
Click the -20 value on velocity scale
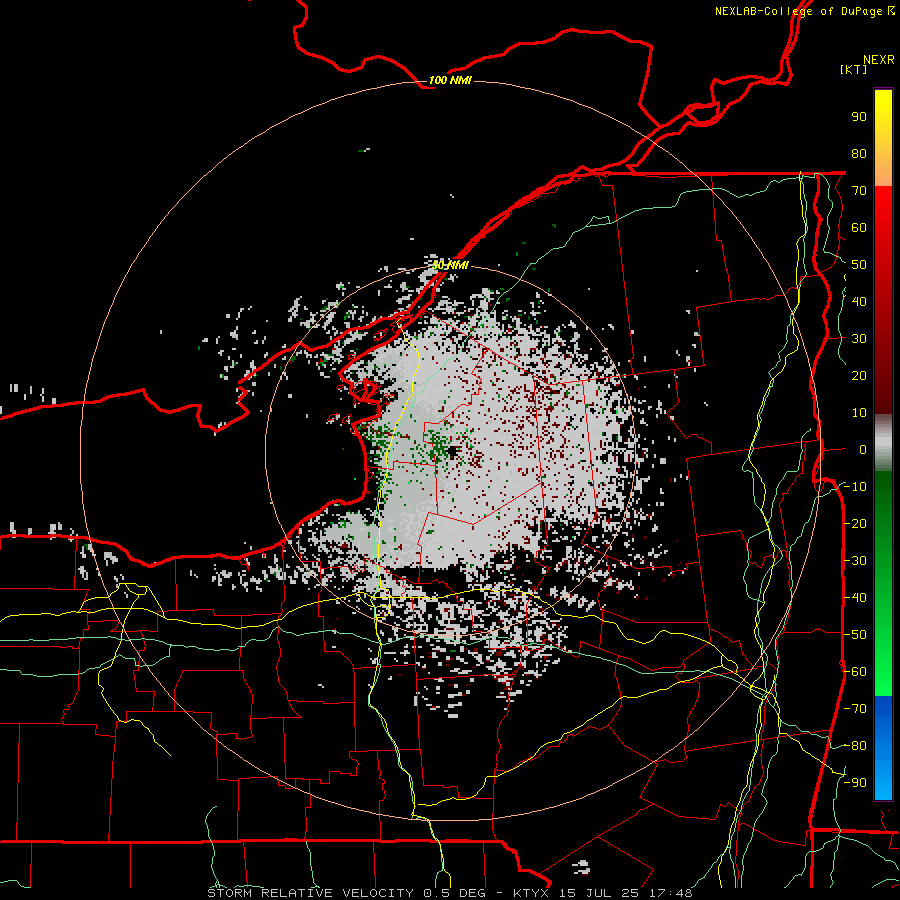pyautogui.click(x=855, y=523)
